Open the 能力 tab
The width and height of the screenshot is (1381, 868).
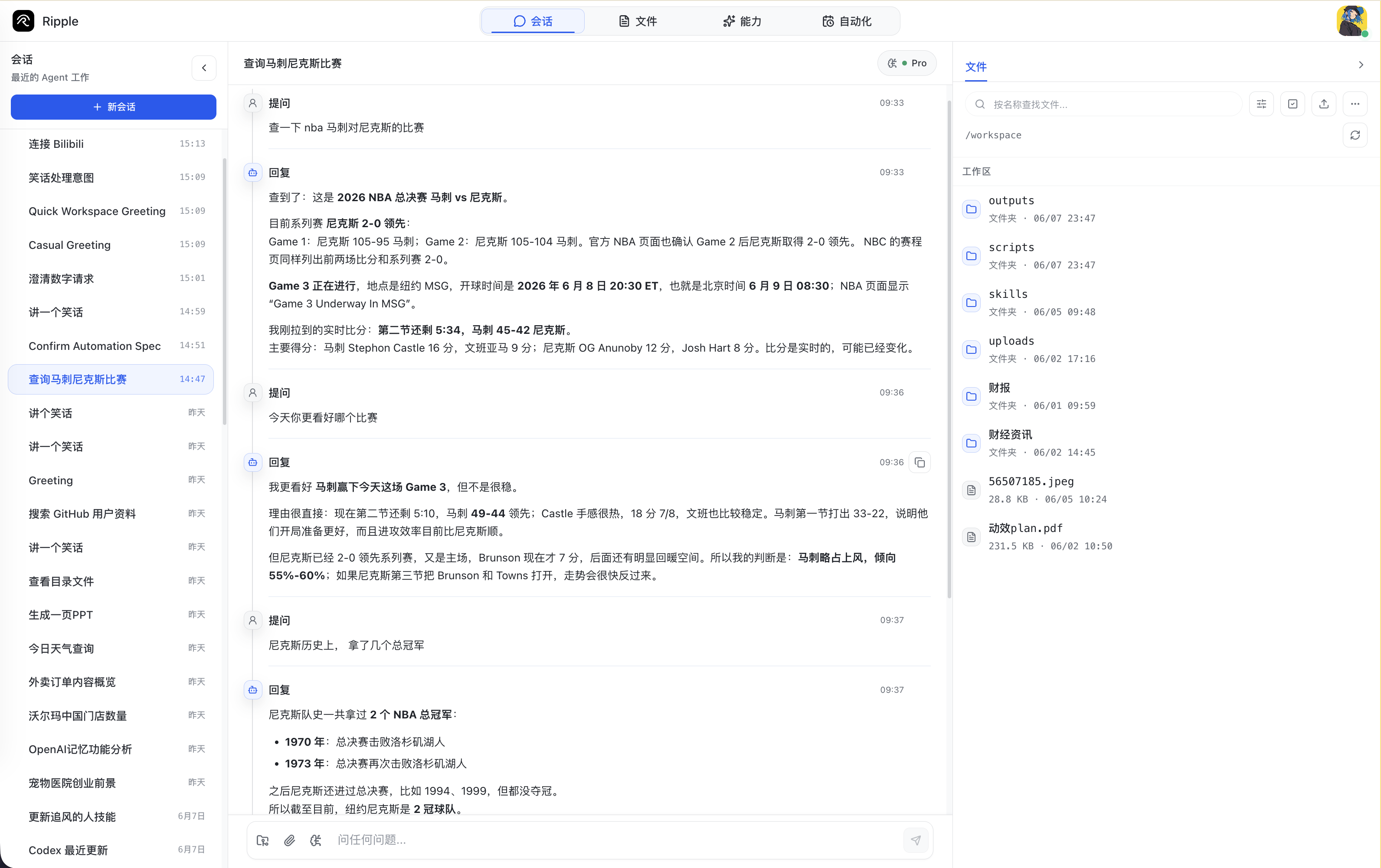tap(742, 21)
